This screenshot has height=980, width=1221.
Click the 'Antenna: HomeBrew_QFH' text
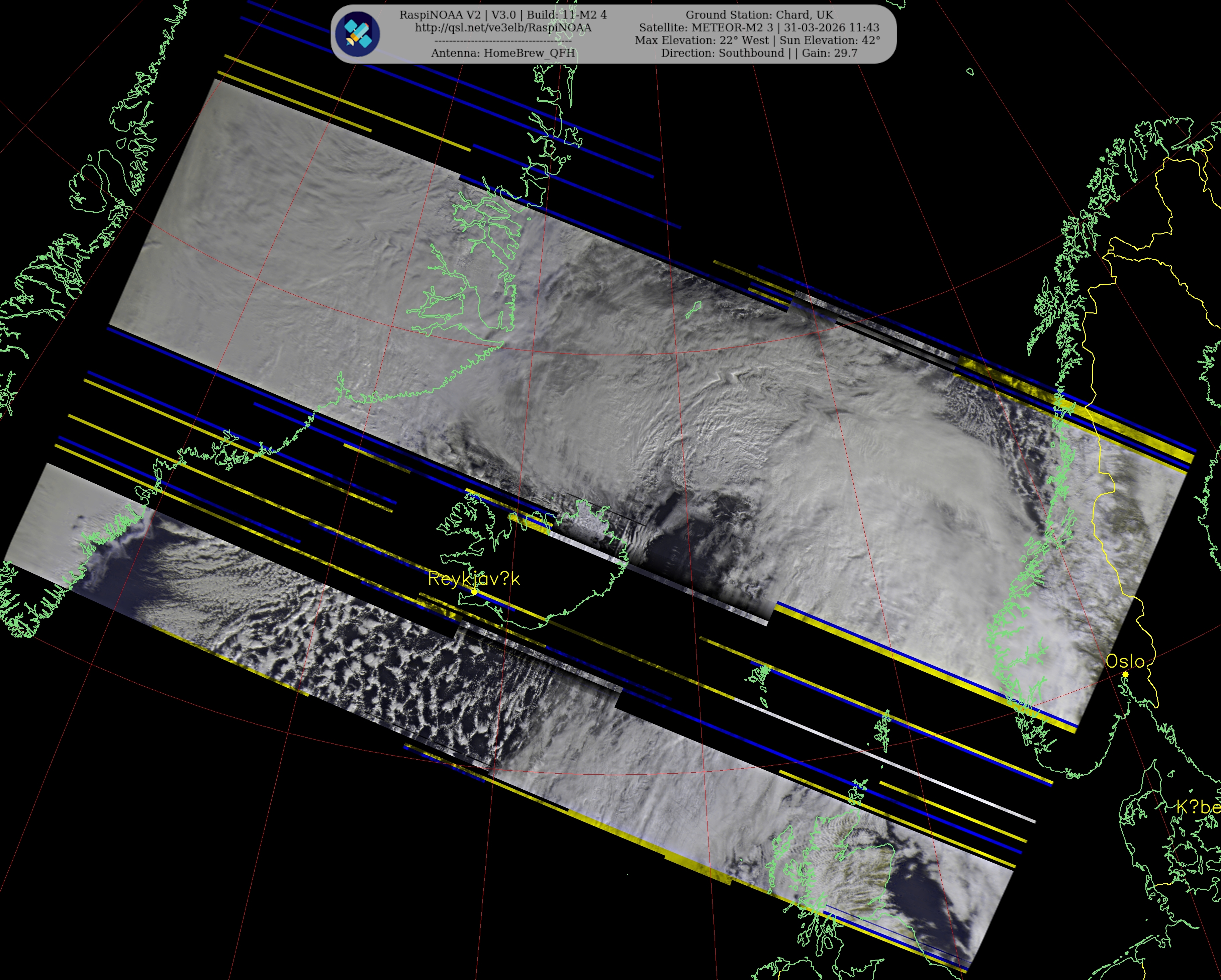pos(503,53)
